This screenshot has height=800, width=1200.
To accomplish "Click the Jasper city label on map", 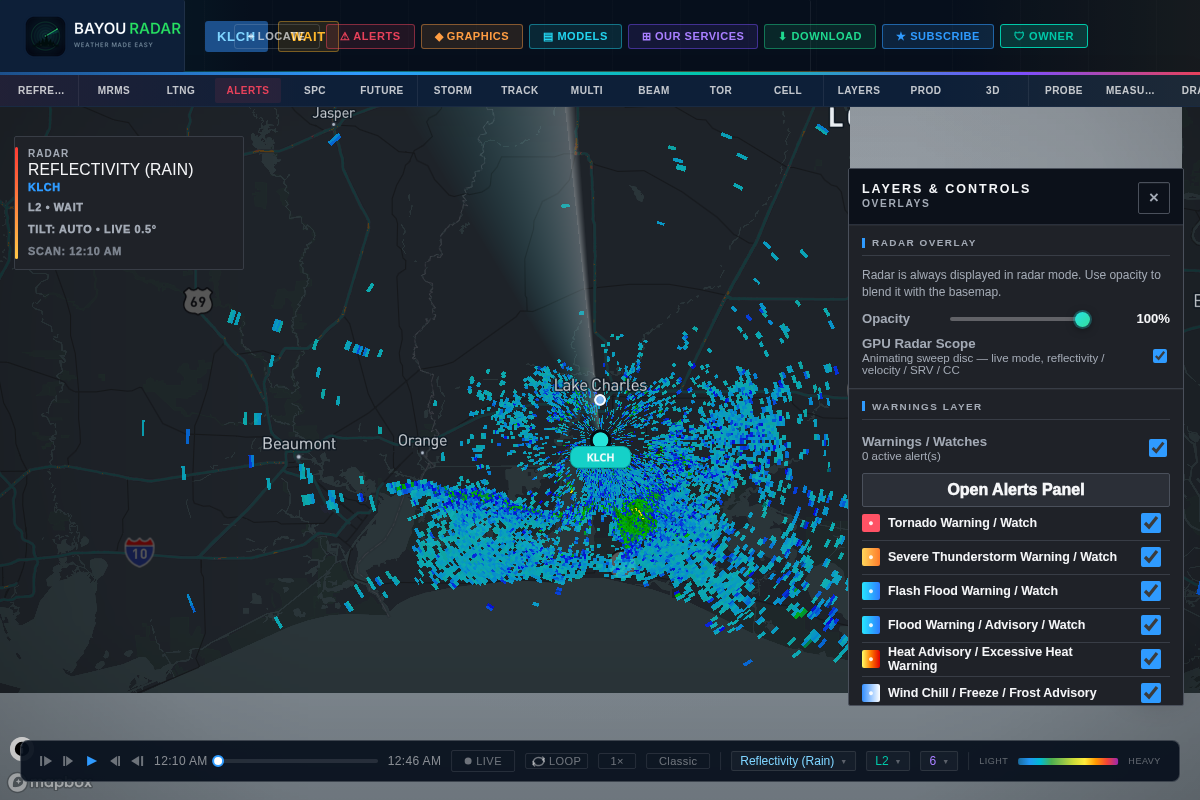I will point(333,113).
